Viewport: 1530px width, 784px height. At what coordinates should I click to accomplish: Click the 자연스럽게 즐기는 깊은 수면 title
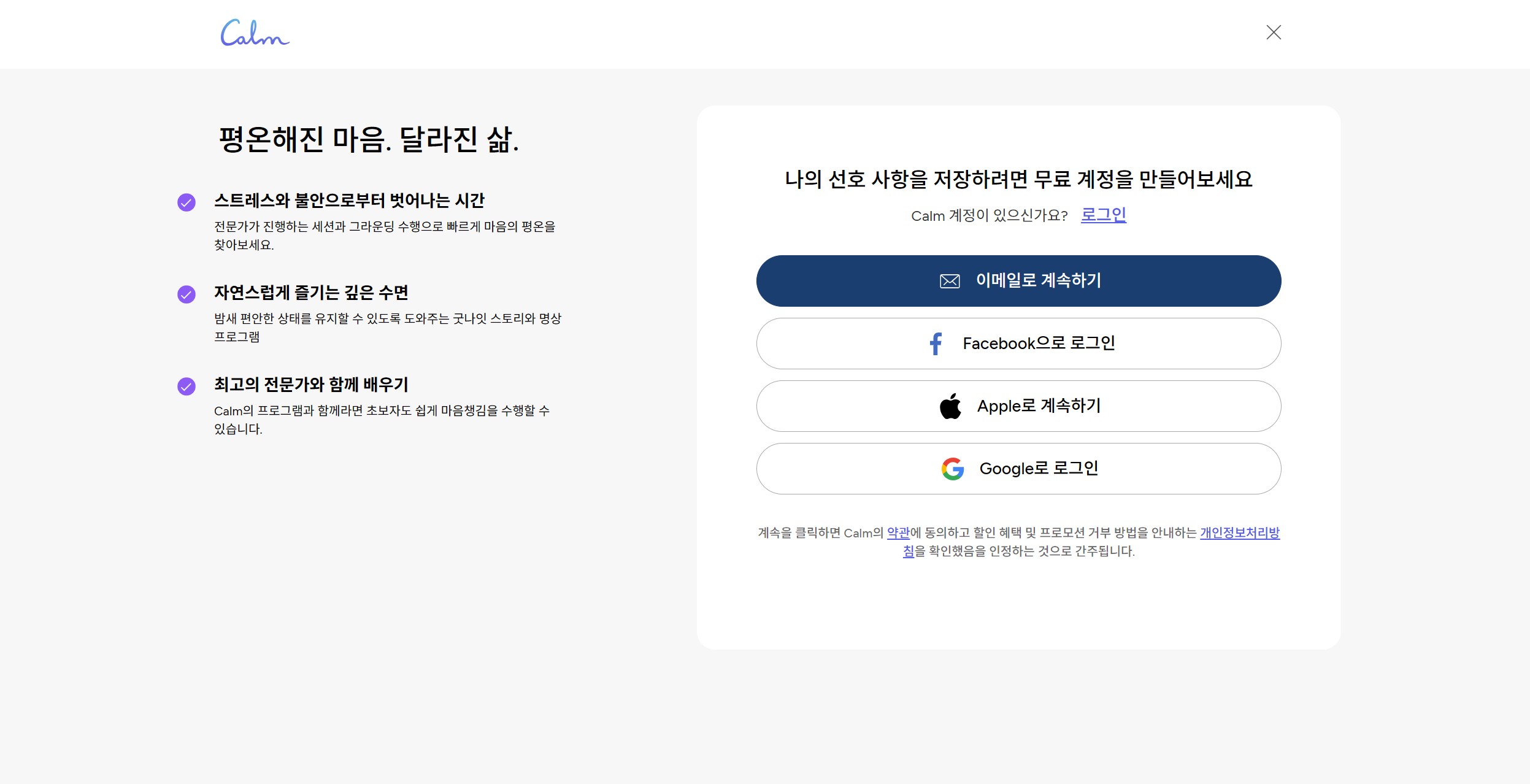click(311, 293)
